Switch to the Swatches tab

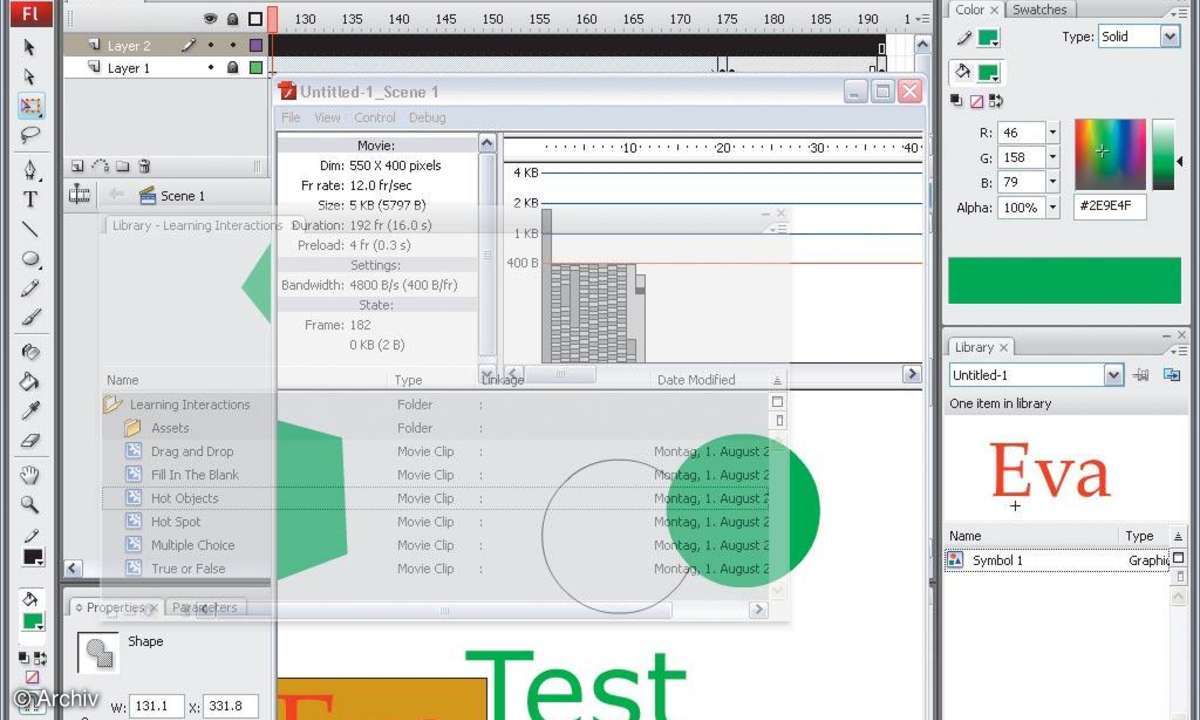pyautogui.click(x=1040, y=10)
